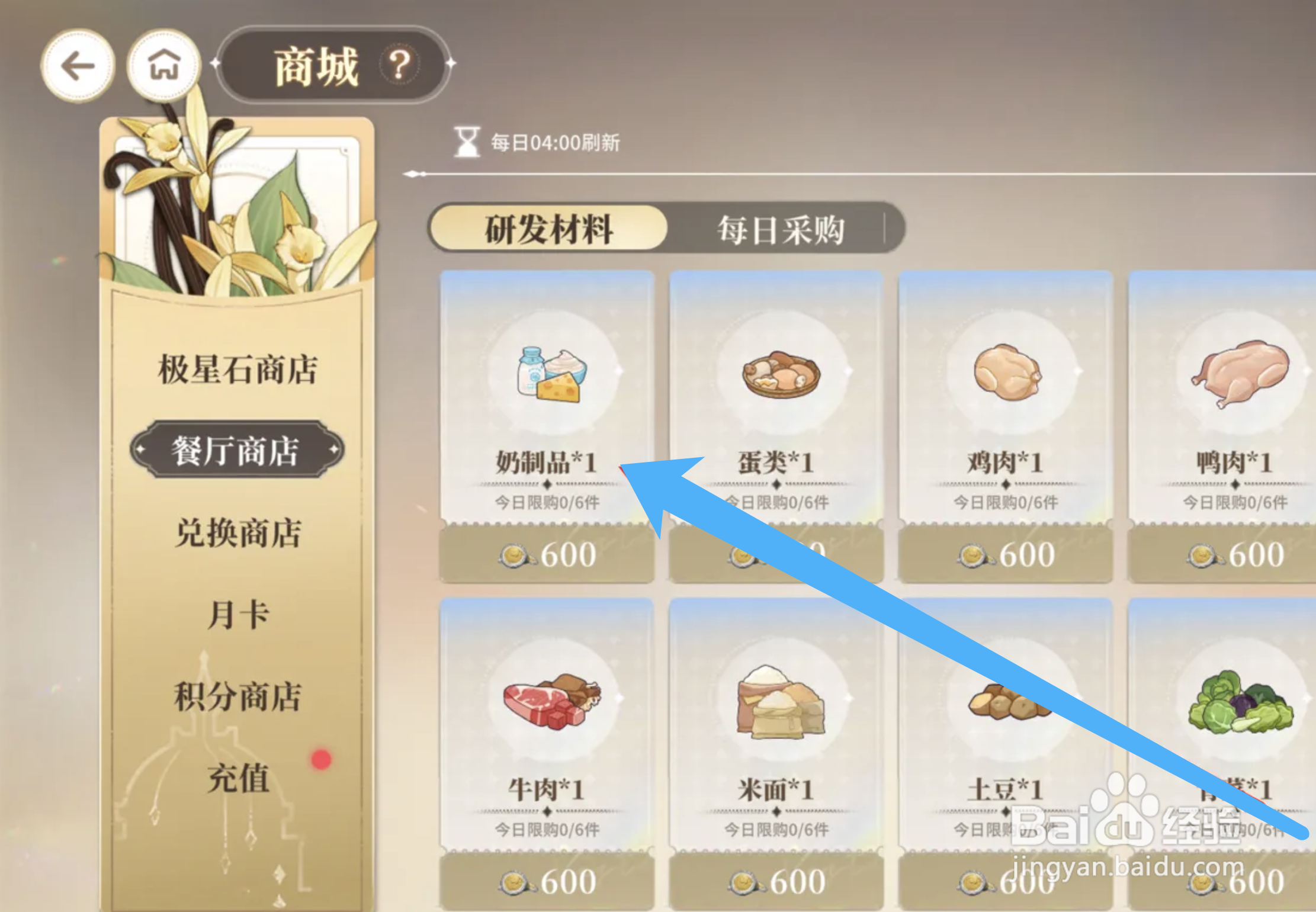Open the 兑换商店 menu entry
The image size is (1316, 912).
pos(238,532)
